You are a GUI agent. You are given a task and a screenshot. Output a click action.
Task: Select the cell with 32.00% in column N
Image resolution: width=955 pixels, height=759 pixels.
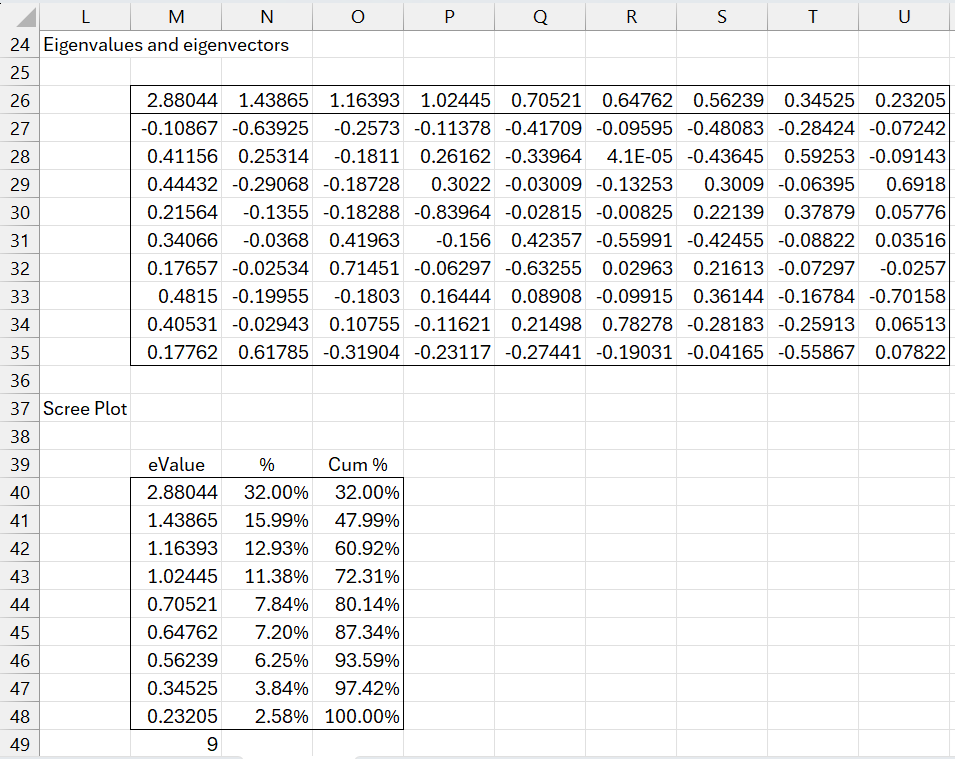coord(267,493)
